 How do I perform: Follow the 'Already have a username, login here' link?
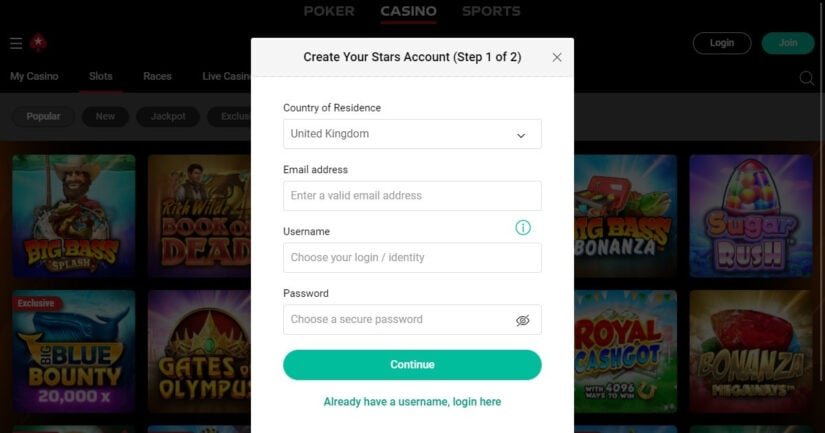[x=412, y=402]
